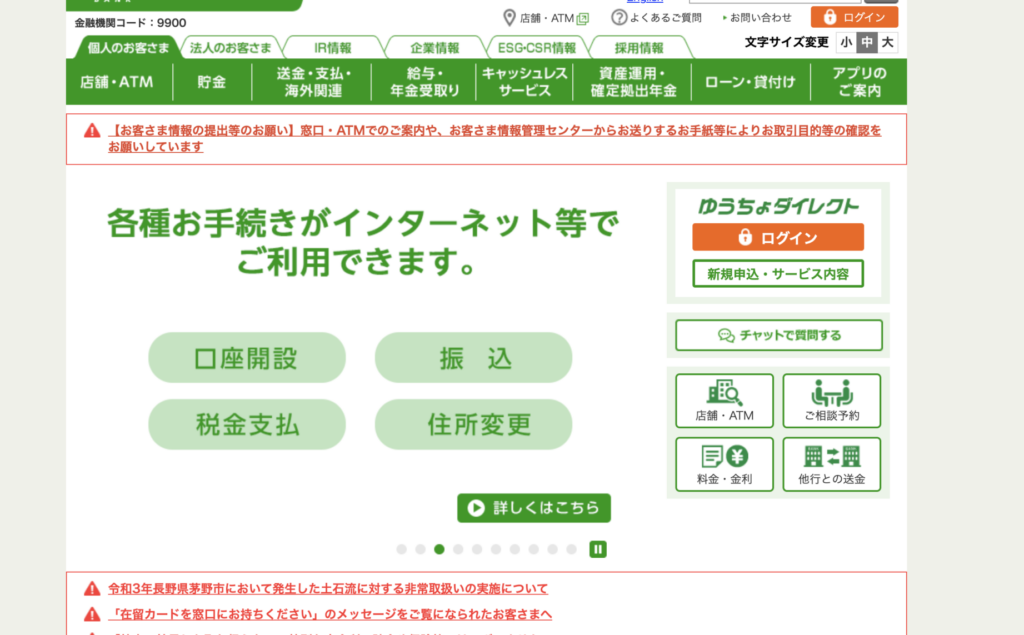1024x635 pixels.
Task: Click the 新規申込・サービス内容 button
Action: click(x=777, y=274)
